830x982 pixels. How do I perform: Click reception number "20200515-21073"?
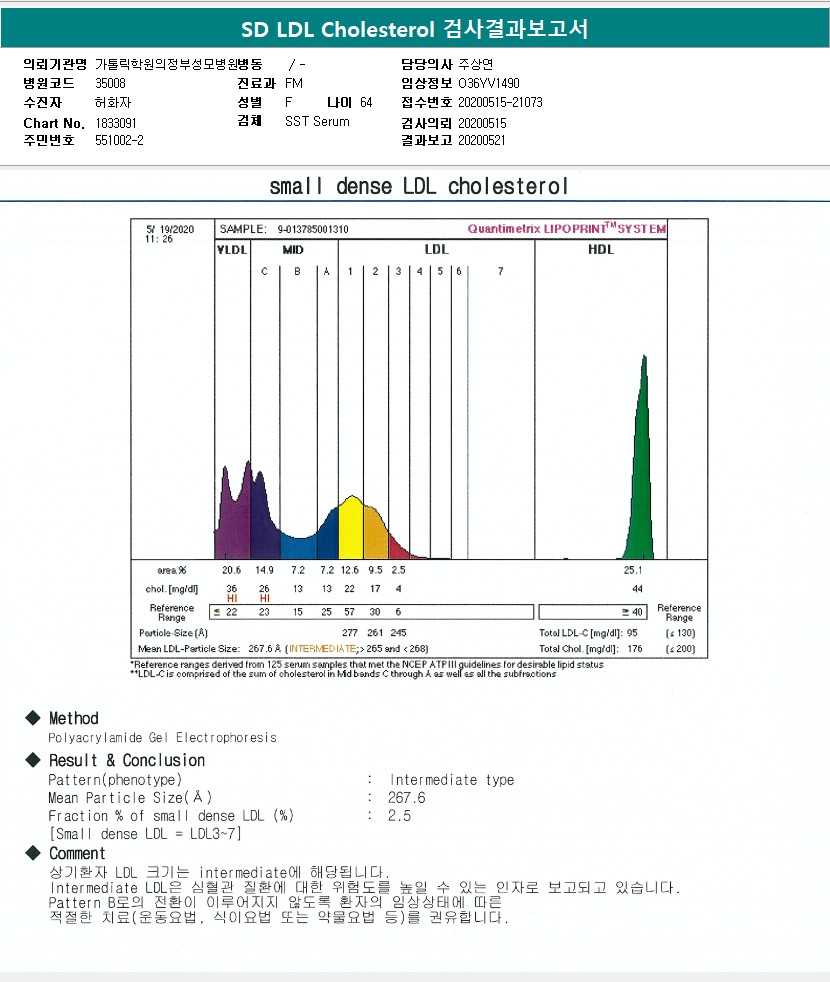pyautogui.click(x=501, y=102)
